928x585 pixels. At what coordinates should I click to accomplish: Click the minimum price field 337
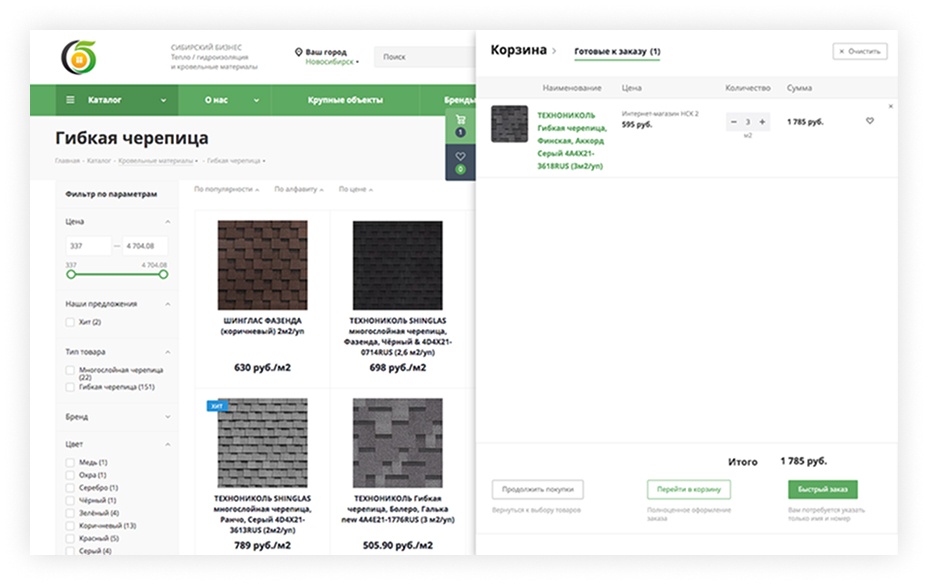pyautogui.click(x=88, y=246)
